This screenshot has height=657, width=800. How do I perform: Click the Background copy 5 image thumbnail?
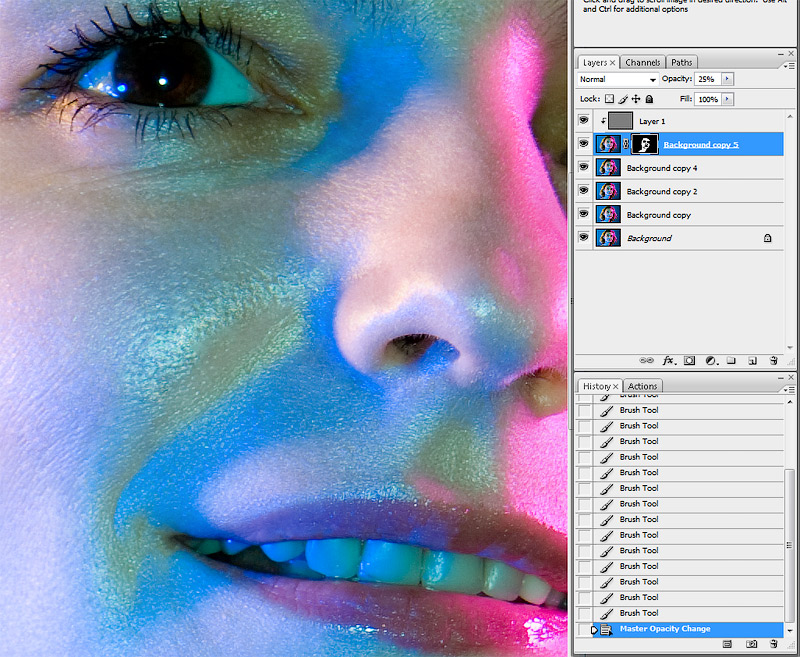coord(608,144)
